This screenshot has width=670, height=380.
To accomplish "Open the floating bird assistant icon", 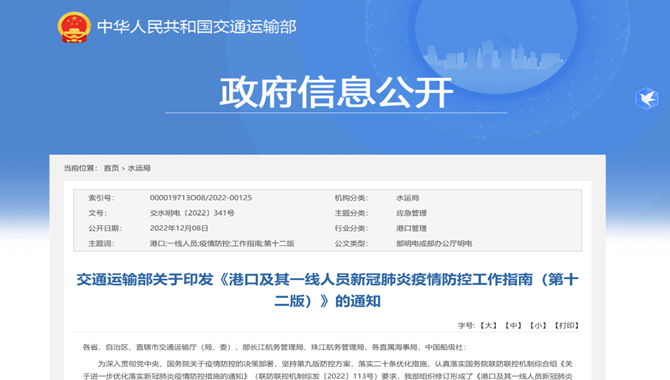I will click(x=646, y=99).
